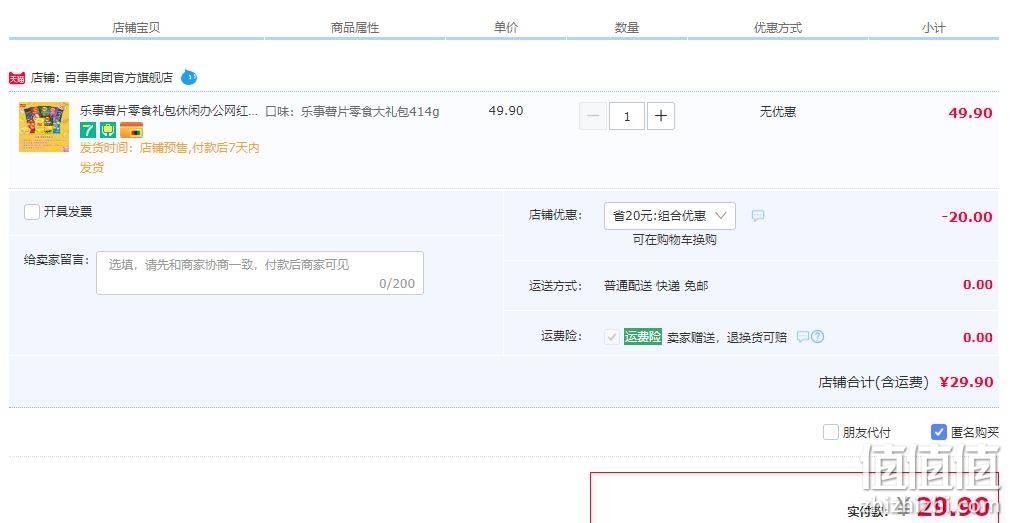
Task: Click the freight insurance help question icon
Action: pos(817,336)
